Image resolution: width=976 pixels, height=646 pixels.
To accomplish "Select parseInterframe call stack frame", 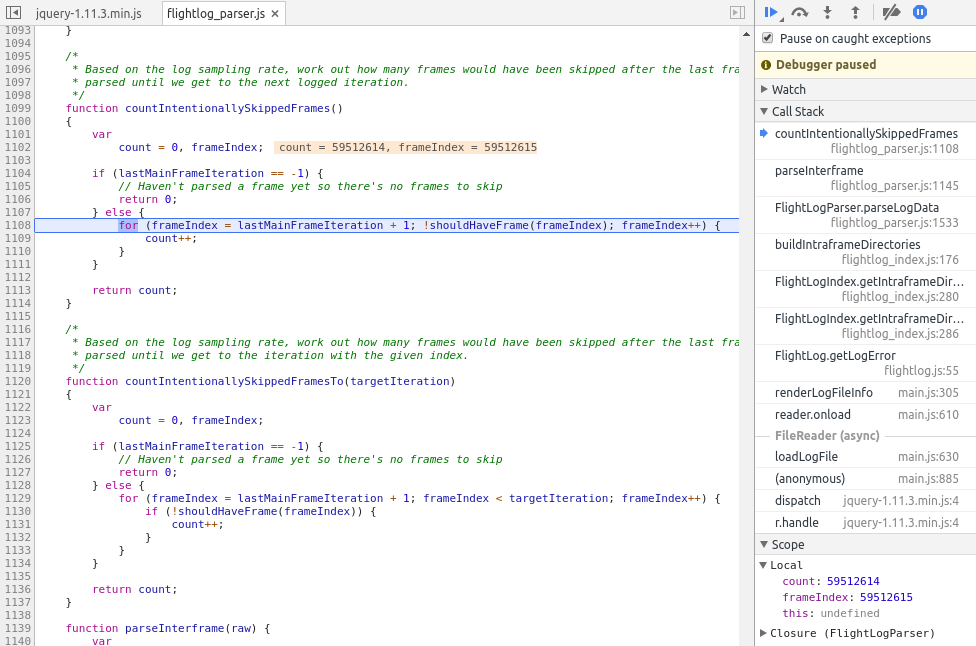I will [865, 178].
